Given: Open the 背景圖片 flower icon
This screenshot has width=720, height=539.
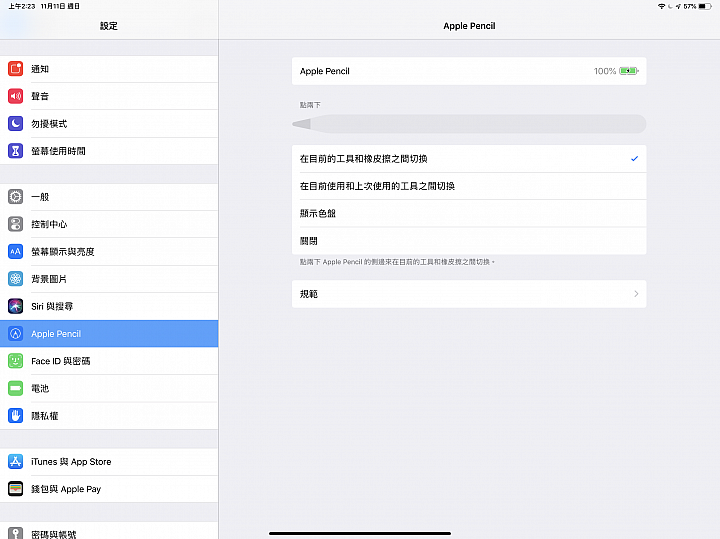Looking at the screenshot, I should tap(16, 279).
